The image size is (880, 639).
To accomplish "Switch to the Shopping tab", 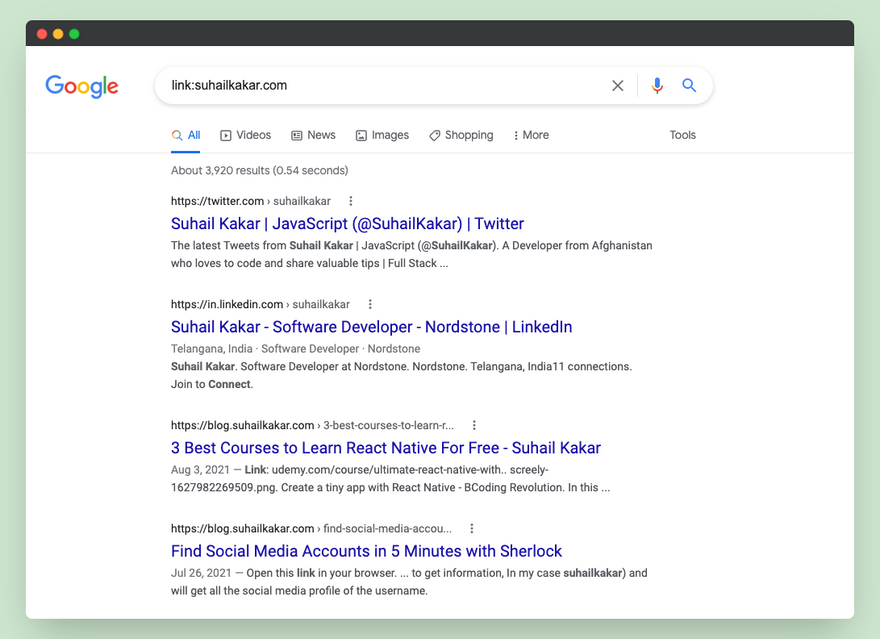I will pos(461,135).
